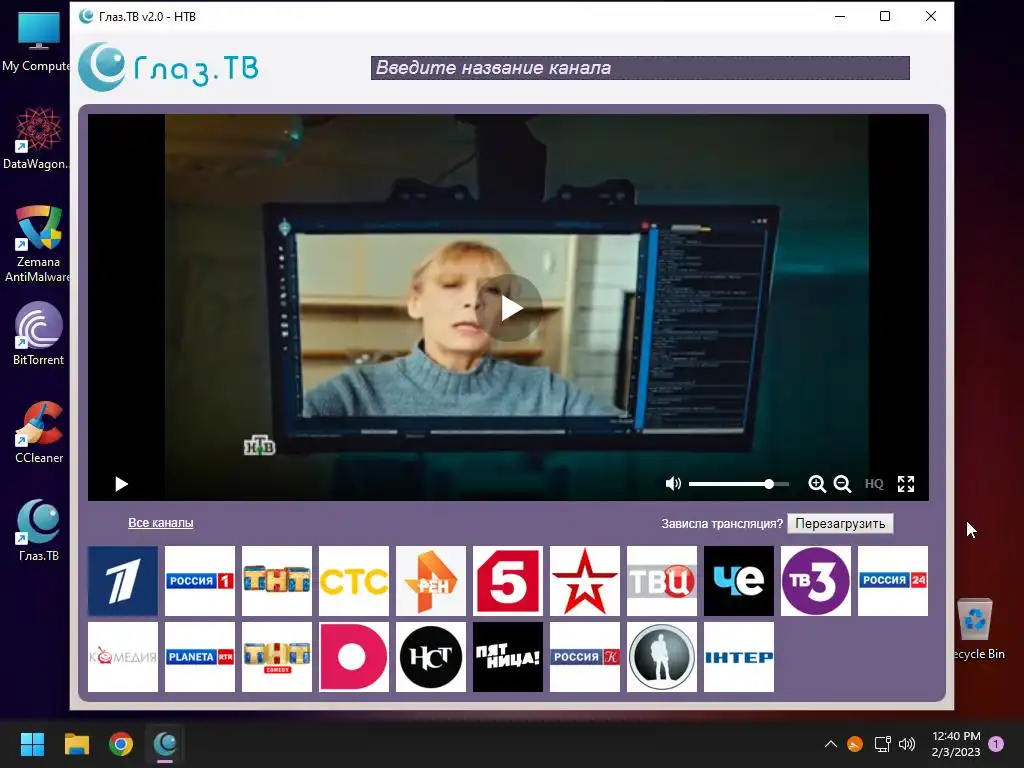Open the Пятница! channel
This screenshot has width=1024, height=768.
508,656
